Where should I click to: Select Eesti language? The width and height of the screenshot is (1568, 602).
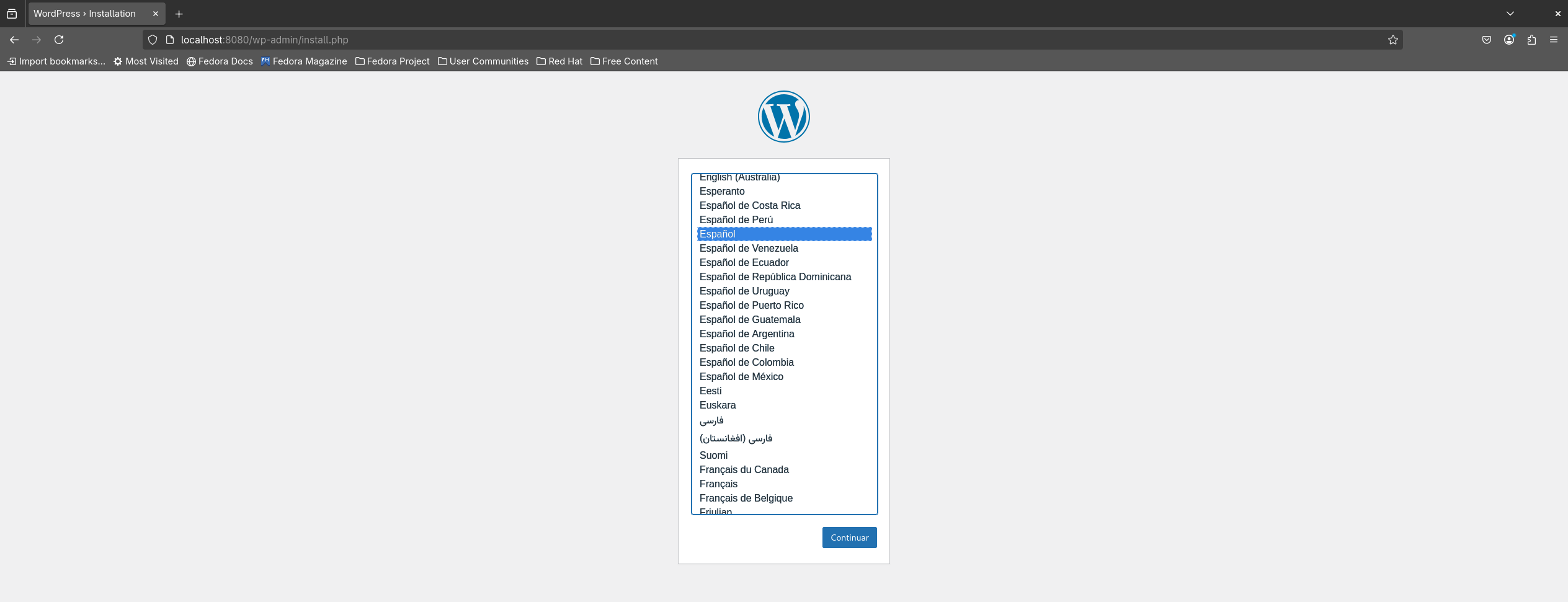(784, 391)
